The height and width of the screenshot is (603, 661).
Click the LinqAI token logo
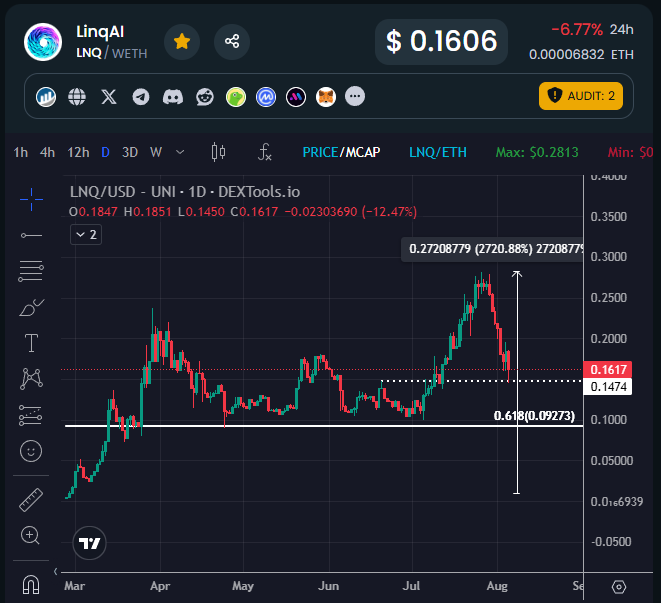[x=43, y=42]
